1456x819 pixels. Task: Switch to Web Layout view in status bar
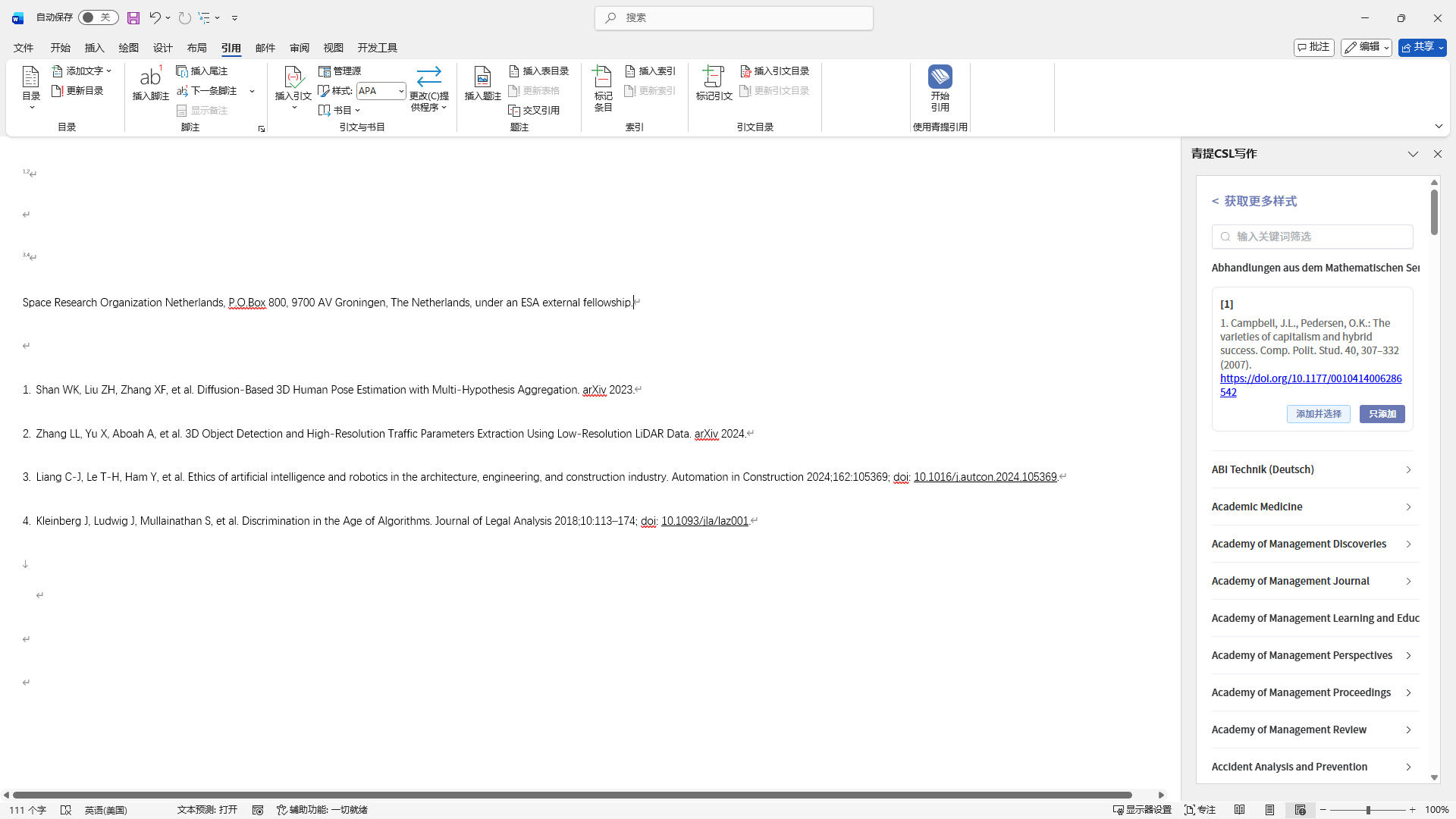click(1300, 810)
